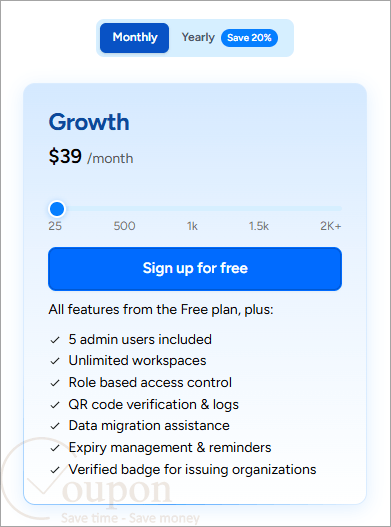
Task: Click the $39 /month price text
Action: tap(91, 157)
